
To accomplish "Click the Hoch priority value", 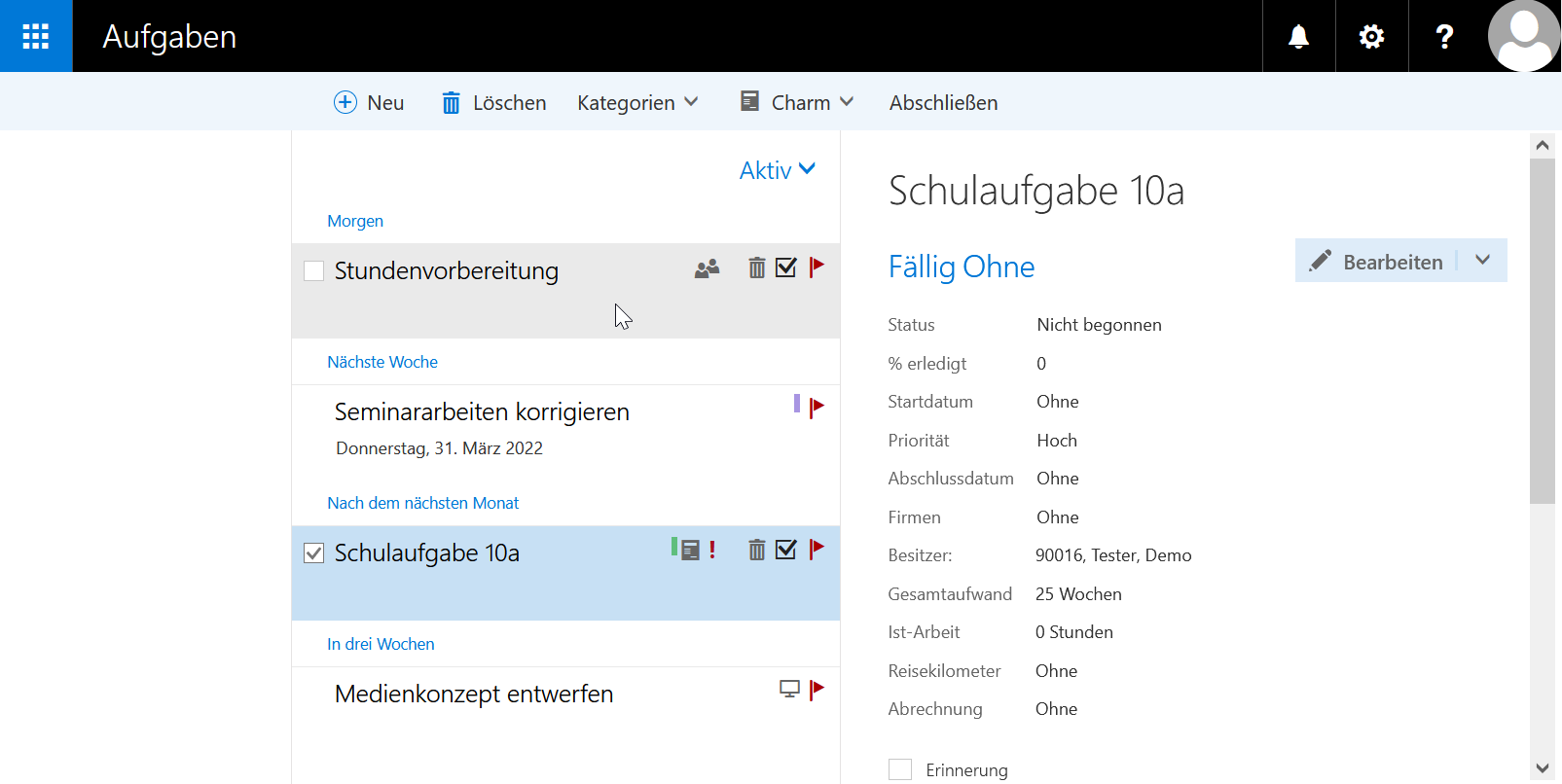I will (x=1057, y=441).
